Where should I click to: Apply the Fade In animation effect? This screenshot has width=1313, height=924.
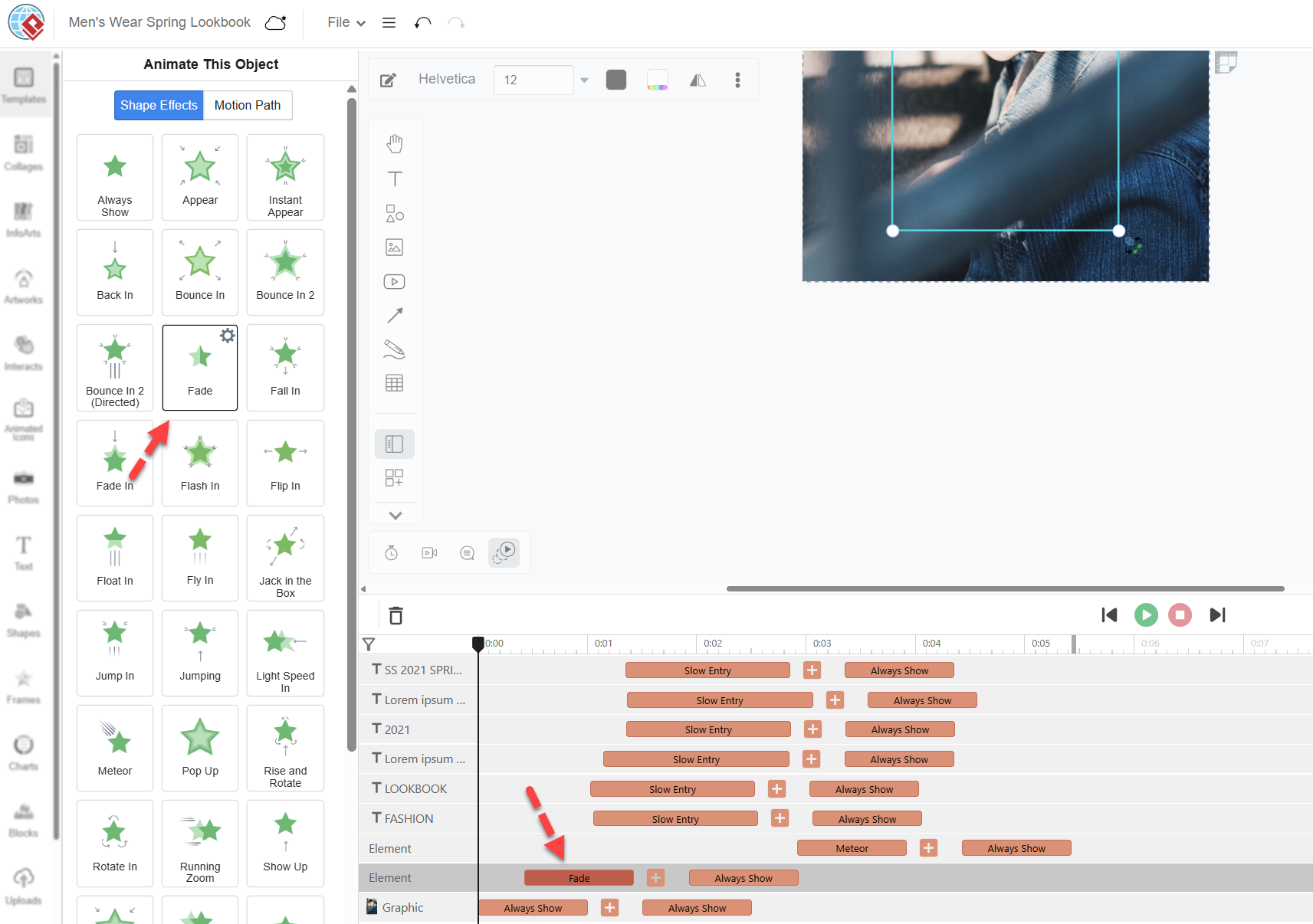coord(114,463)
